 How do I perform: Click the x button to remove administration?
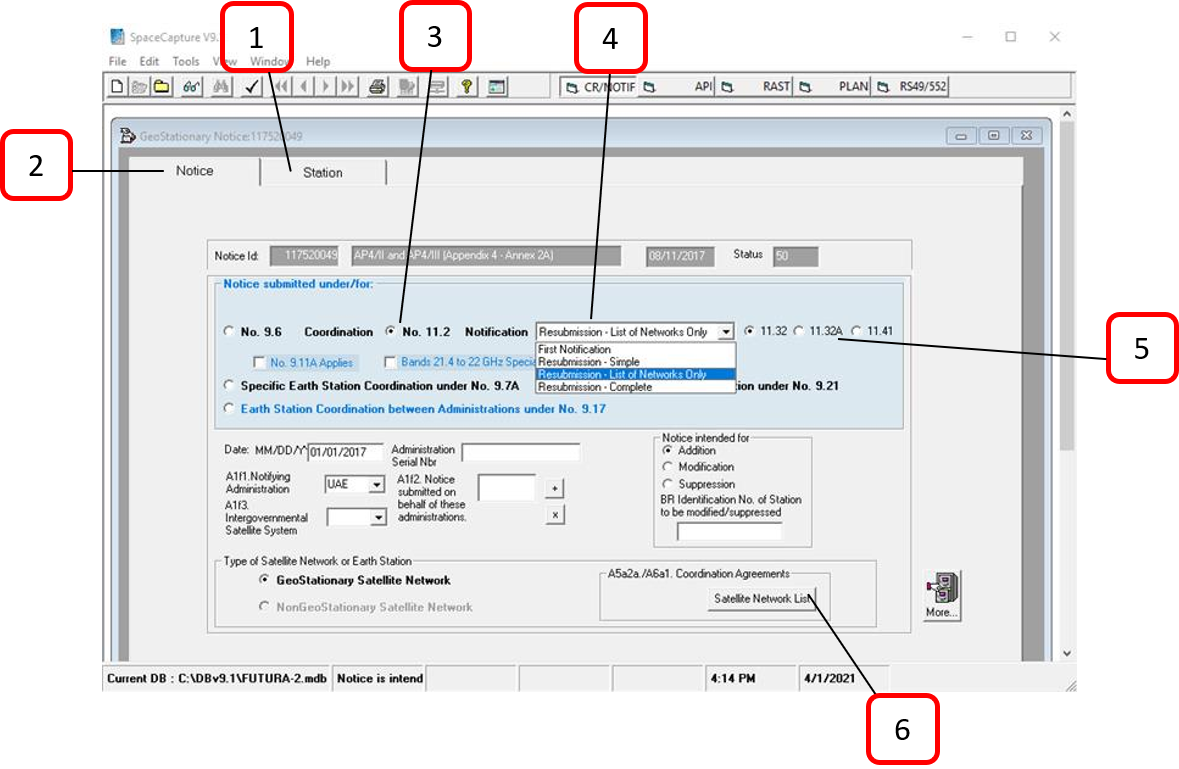coord(555,515)
